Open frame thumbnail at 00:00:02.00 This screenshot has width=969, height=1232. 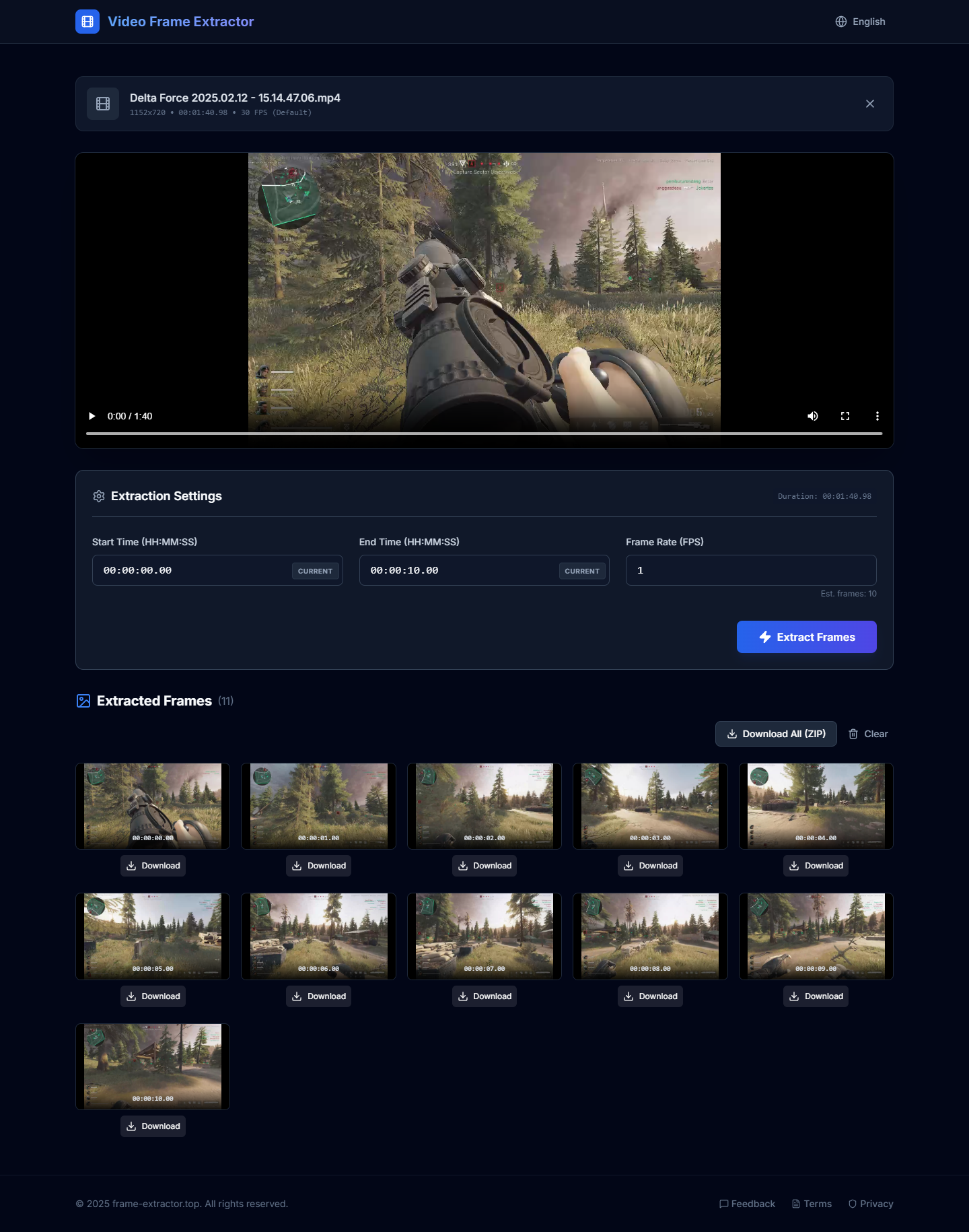point(485,806)
